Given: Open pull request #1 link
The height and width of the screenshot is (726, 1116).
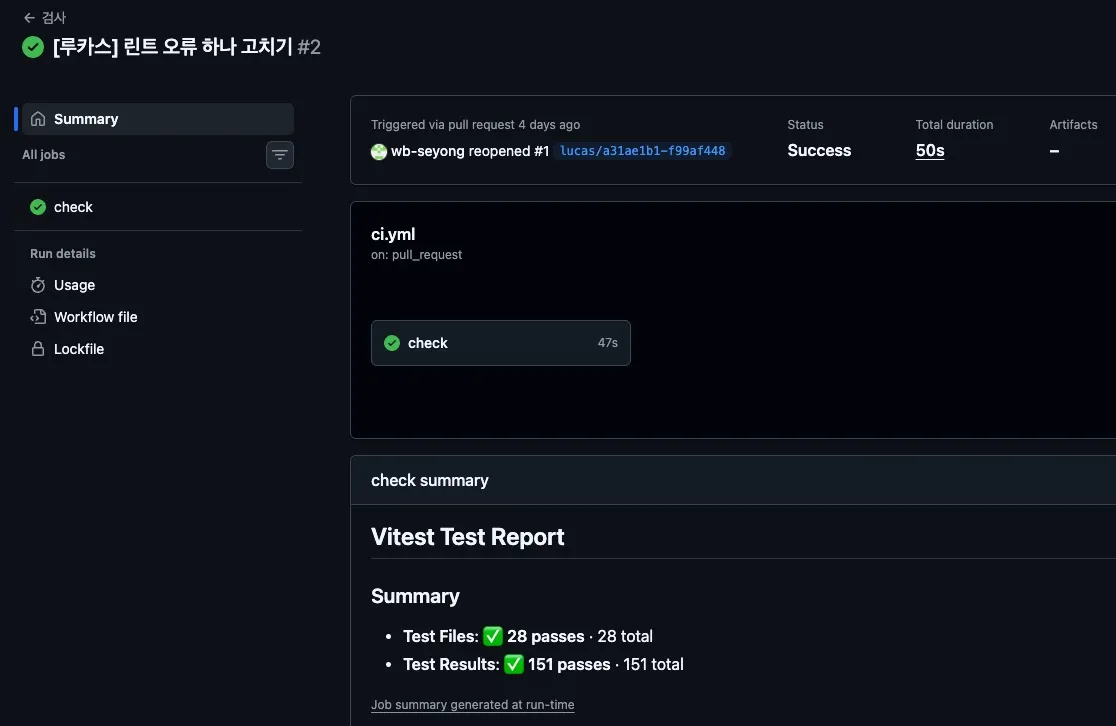Looking at the screenshot, I should pyautogui.click(x=542, y=151).
